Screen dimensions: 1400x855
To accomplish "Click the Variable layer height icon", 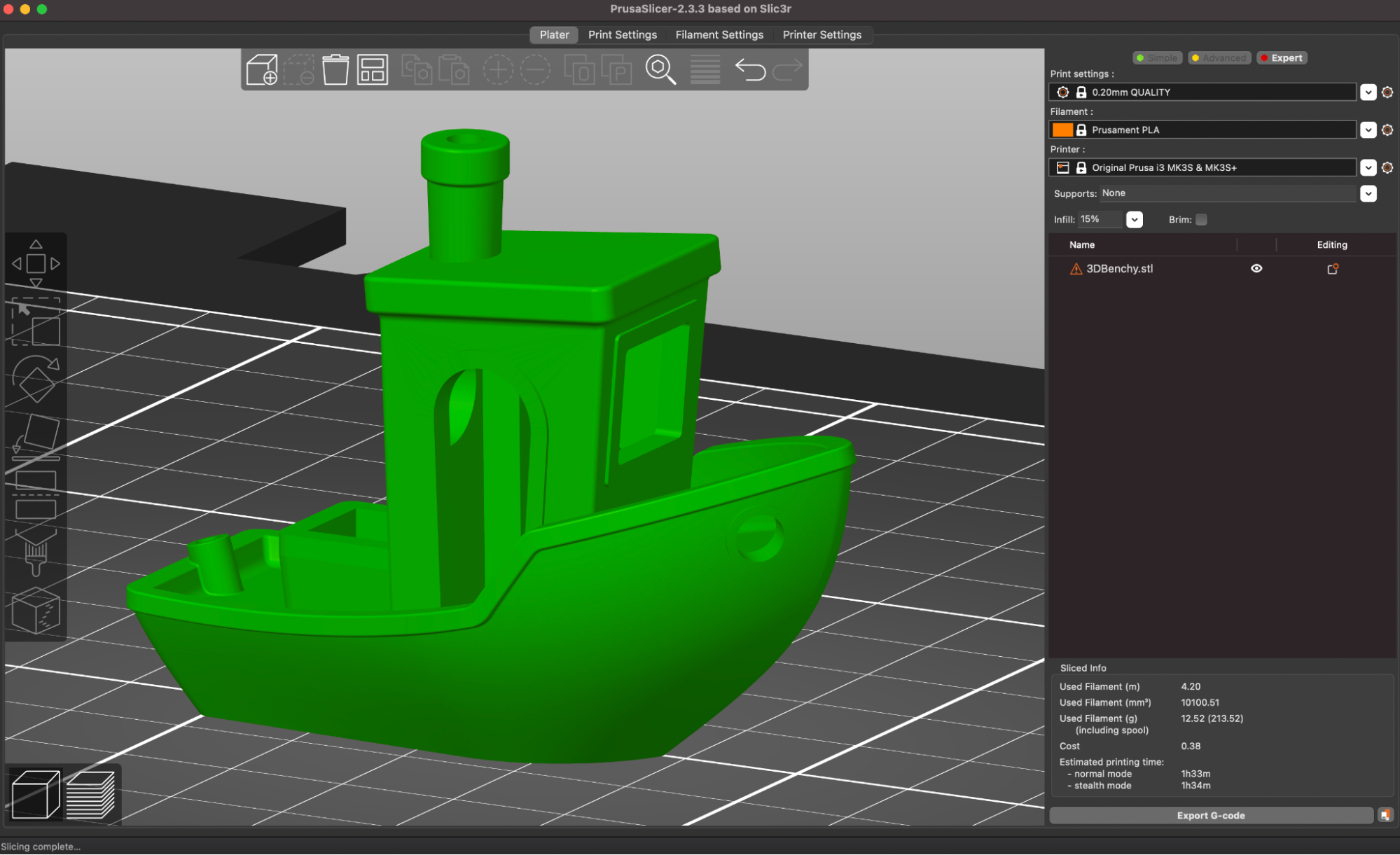I will click(705, 69).
